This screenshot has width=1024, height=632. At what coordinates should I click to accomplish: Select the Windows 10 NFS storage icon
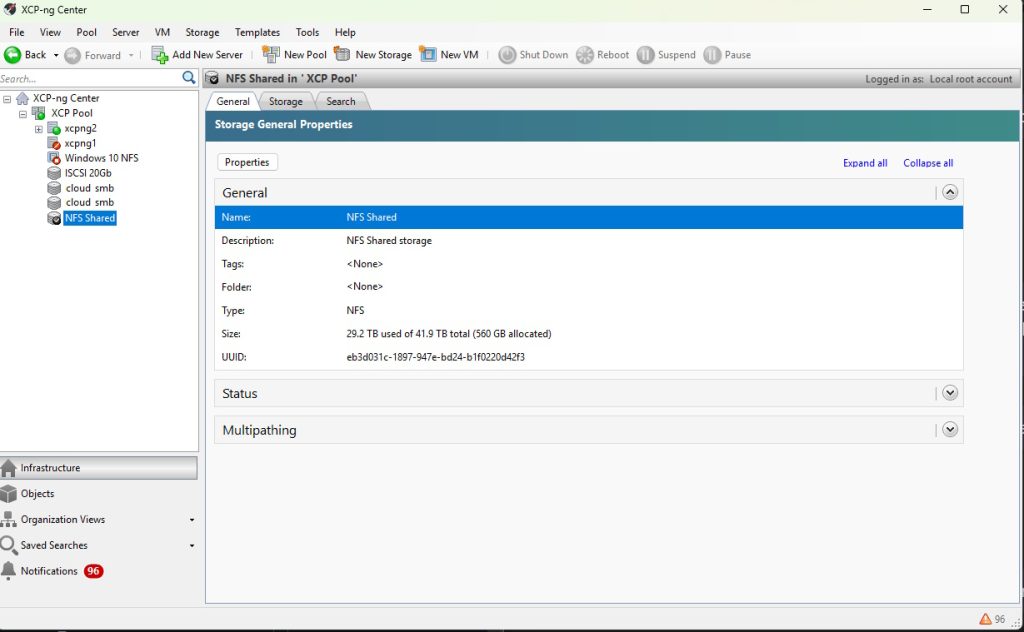click(x=55, y=158)
